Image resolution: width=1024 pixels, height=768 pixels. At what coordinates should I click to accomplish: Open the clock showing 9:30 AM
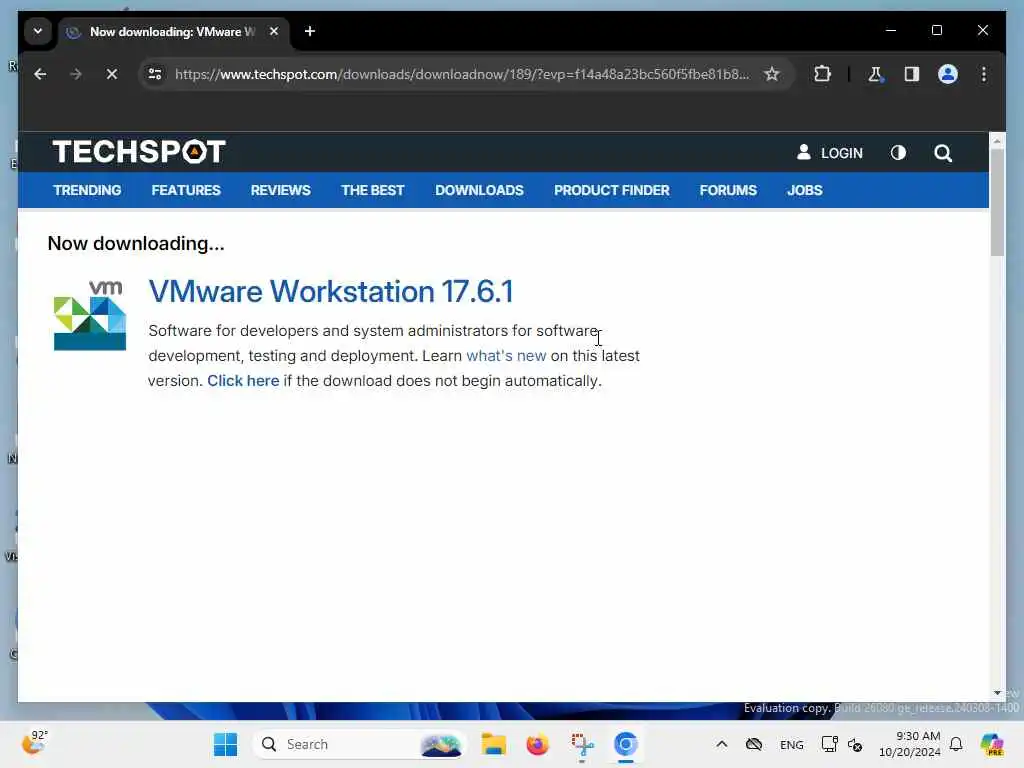910,744
